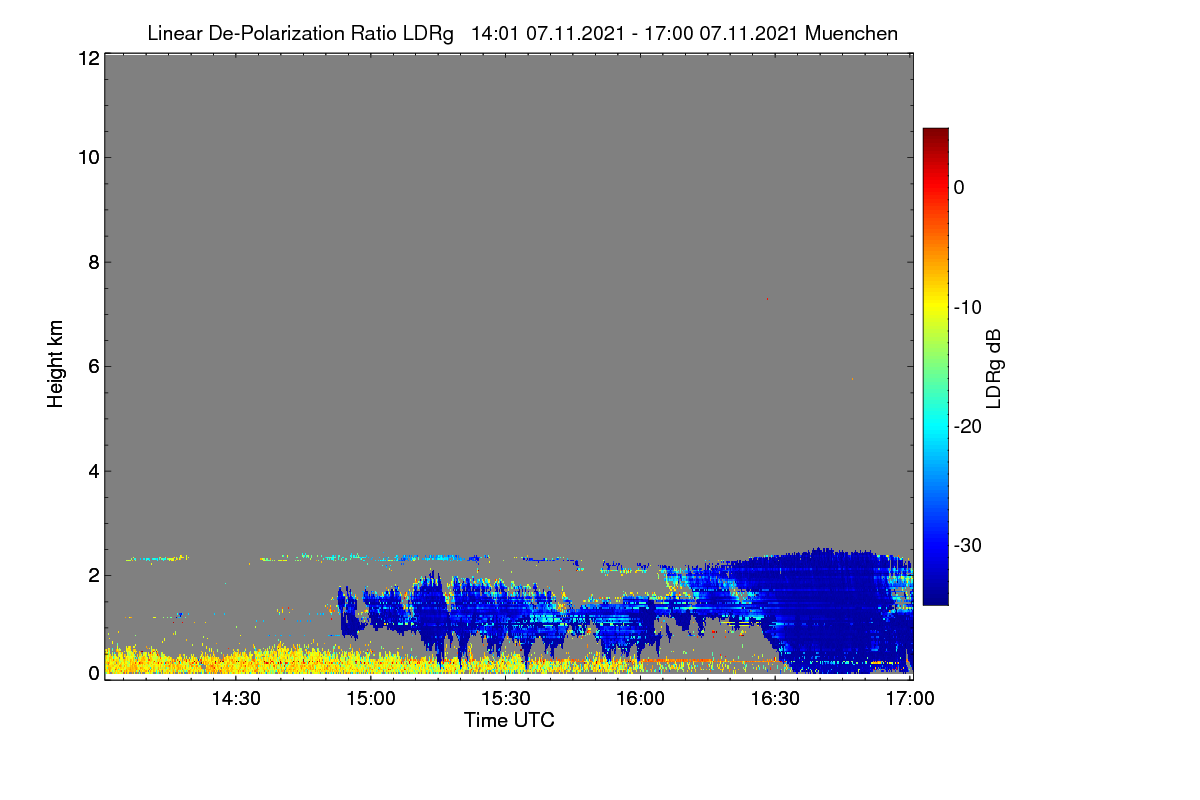Click the LDRg dB colorbar label

(x=994, y=366)
